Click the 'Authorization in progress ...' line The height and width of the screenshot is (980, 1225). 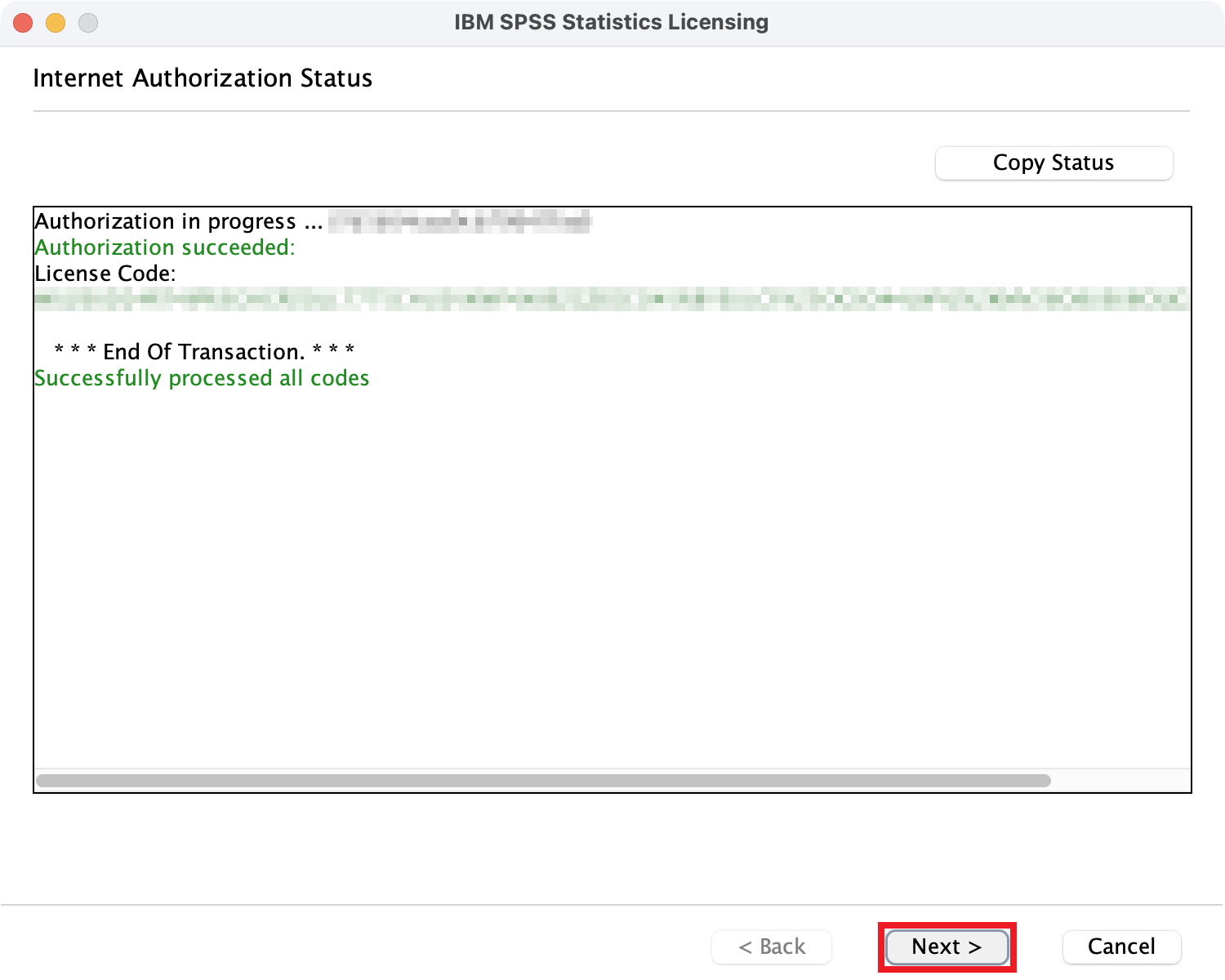pyautogui.click(x=179, y=221)
